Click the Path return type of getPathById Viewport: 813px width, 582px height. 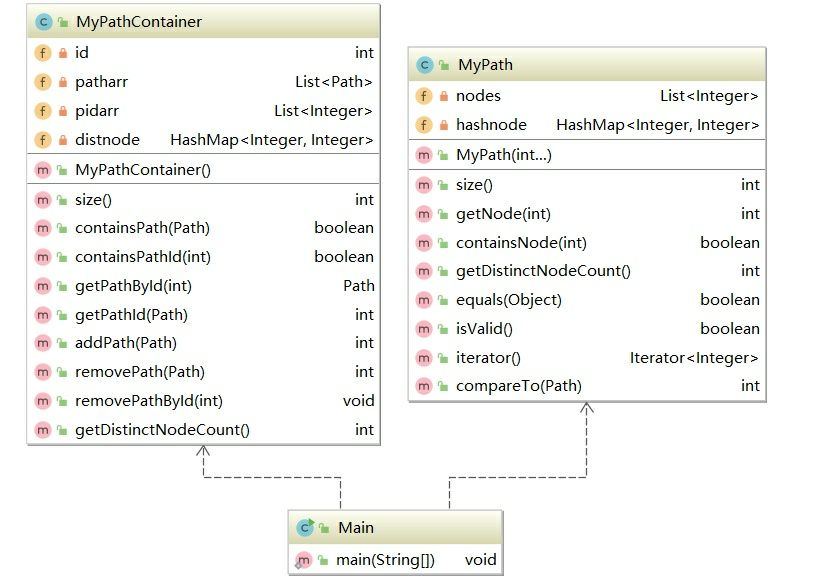(359, 286)
